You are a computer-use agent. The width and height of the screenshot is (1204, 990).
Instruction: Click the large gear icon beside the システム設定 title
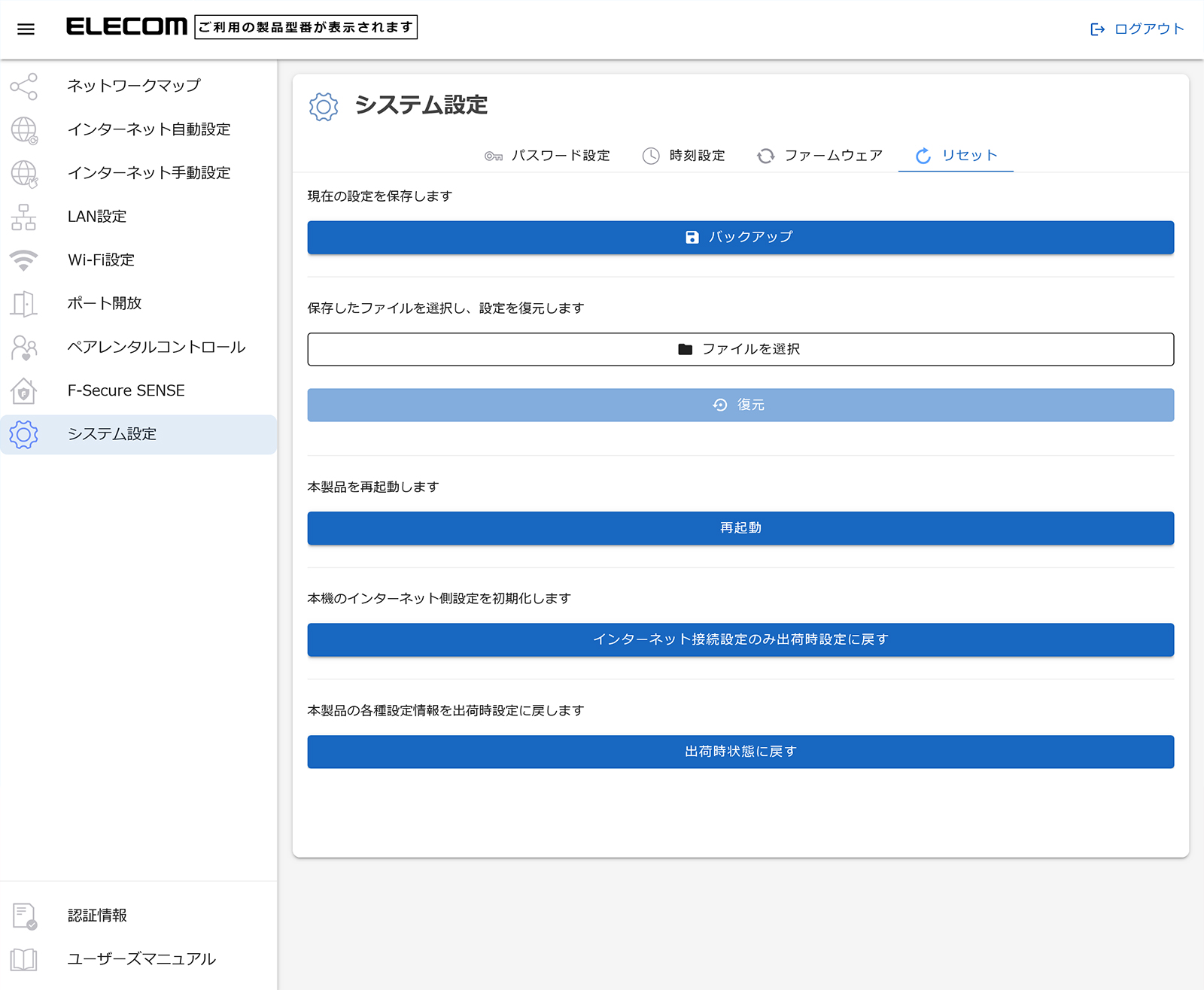pyautogui.click(x=324, y=107)
